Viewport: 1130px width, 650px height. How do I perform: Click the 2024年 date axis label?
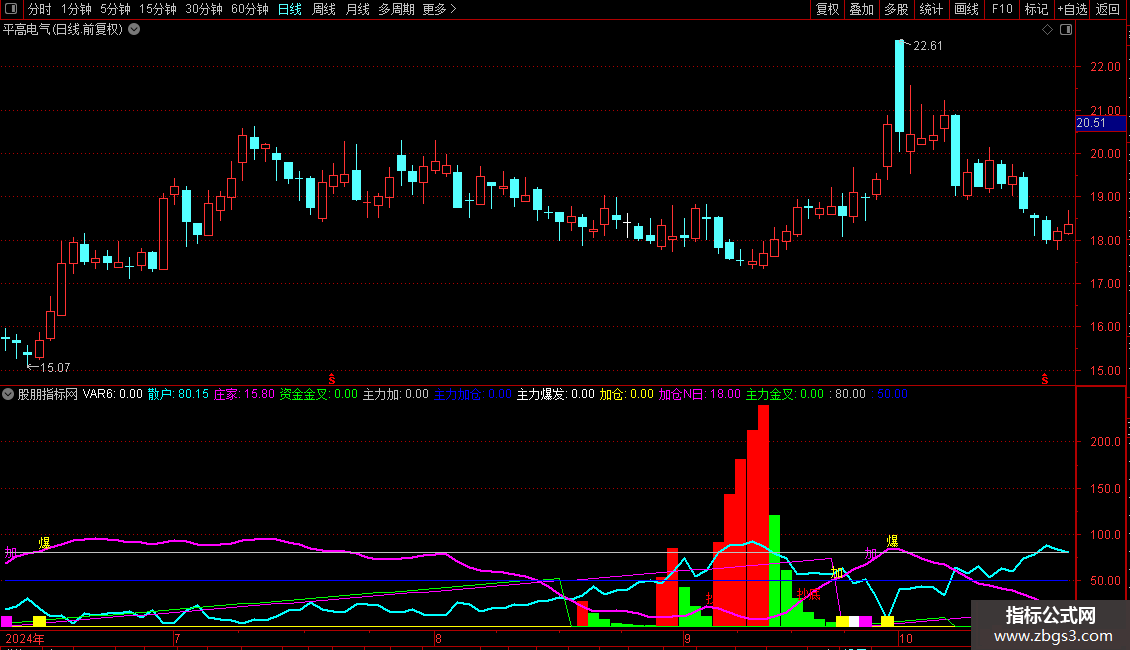(25, 638)
